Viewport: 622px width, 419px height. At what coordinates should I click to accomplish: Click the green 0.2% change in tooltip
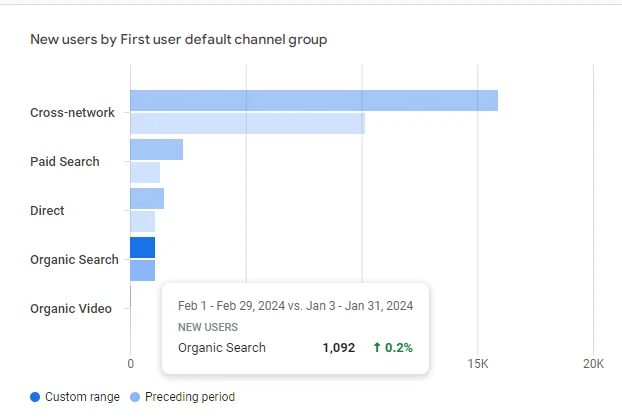[393, 348]
